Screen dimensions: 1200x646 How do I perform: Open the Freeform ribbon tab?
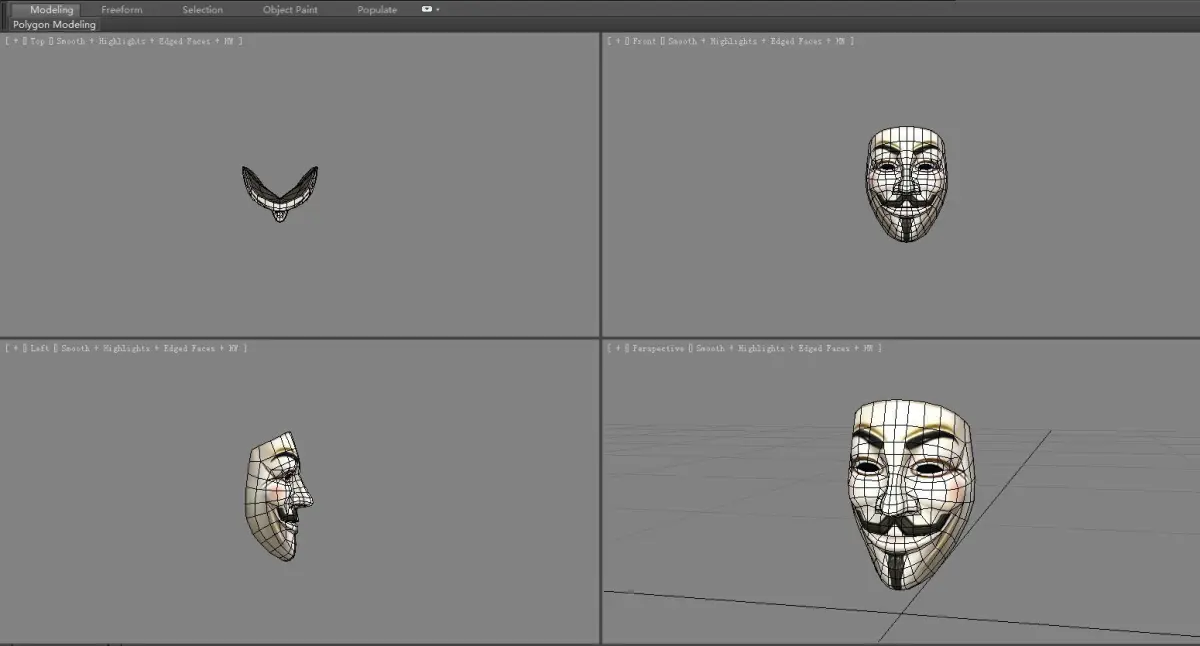coord(122,10)
